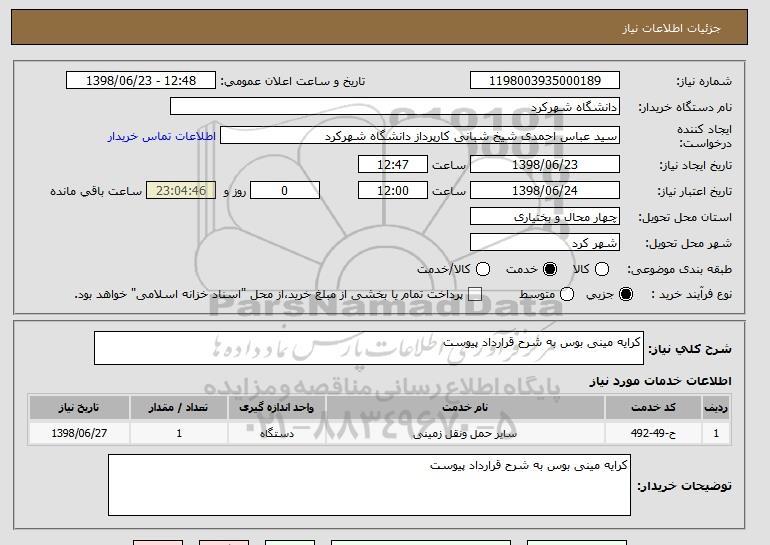Click the واحد اندازه گیری column header
Screen dimensions: 770x545
coord(276,408)
